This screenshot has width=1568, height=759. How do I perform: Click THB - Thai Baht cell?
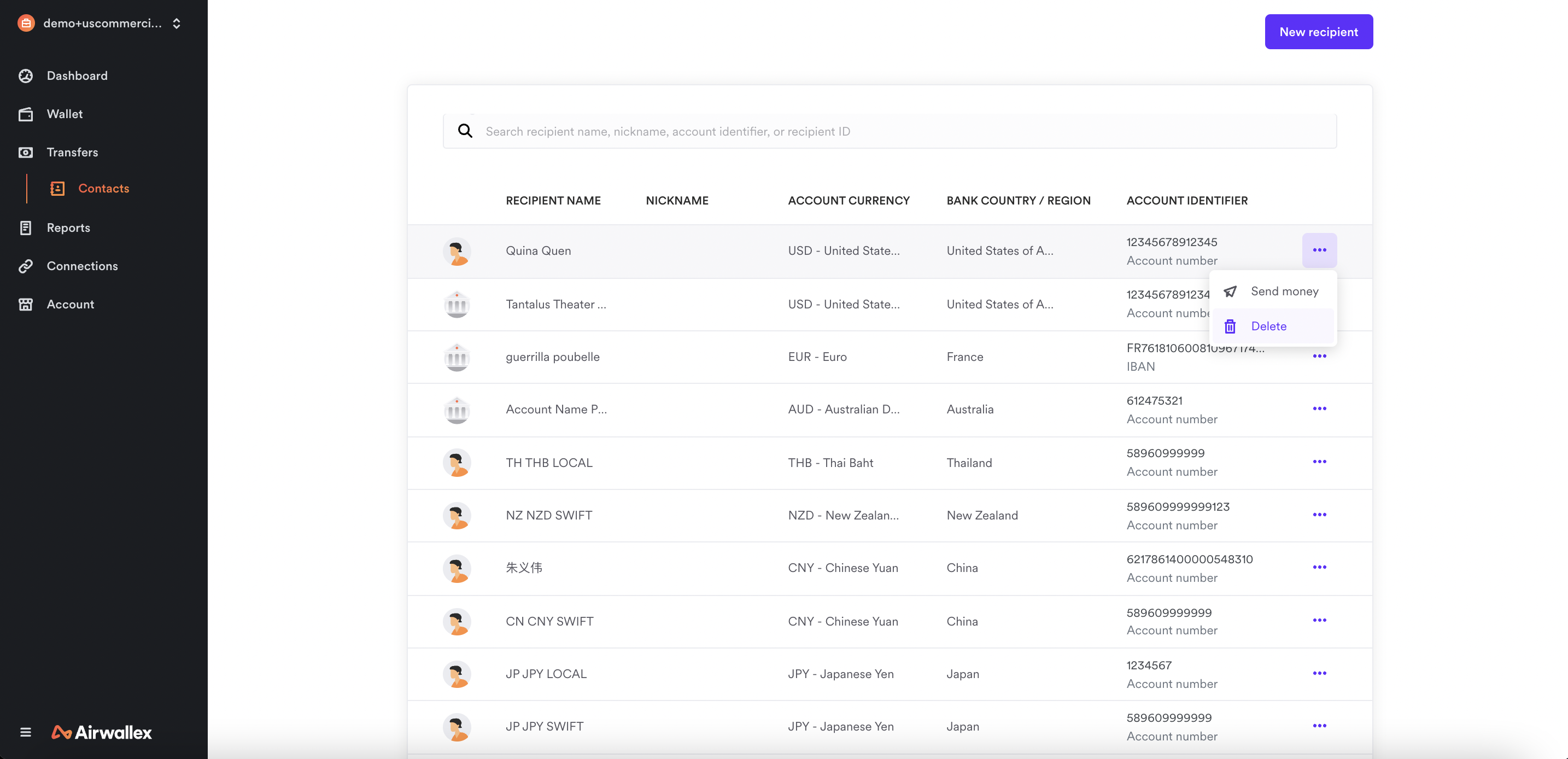pos(830,463)
